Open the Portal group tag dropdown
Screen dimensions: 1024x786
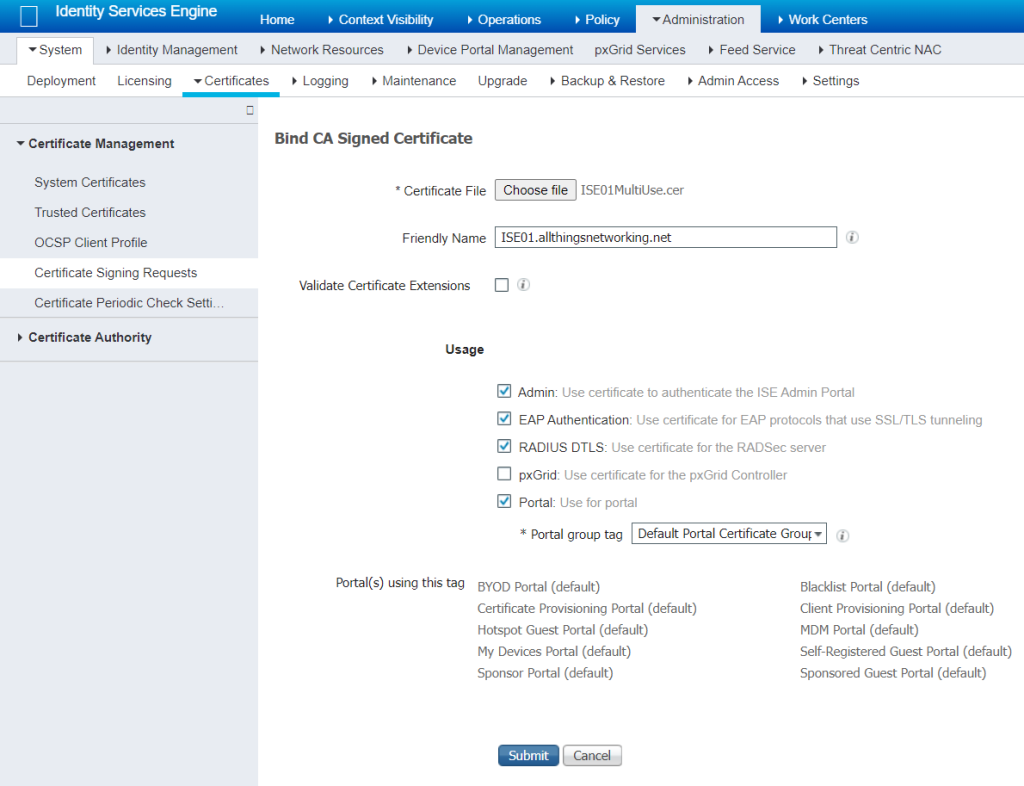[x=729, y=533]
